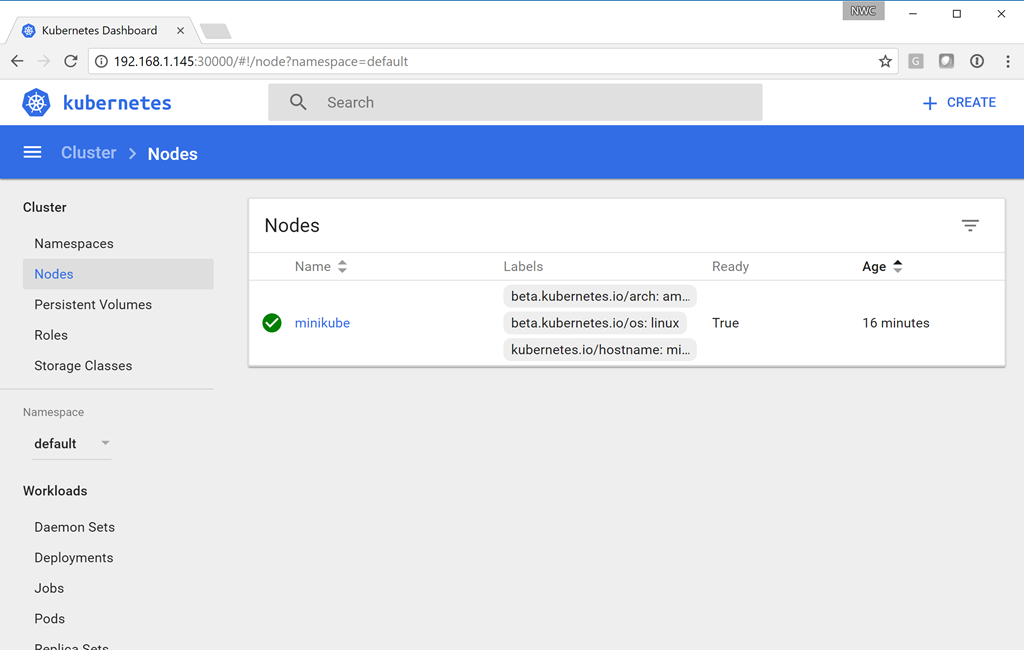Click the 16 minutes age value

point(895,323)
